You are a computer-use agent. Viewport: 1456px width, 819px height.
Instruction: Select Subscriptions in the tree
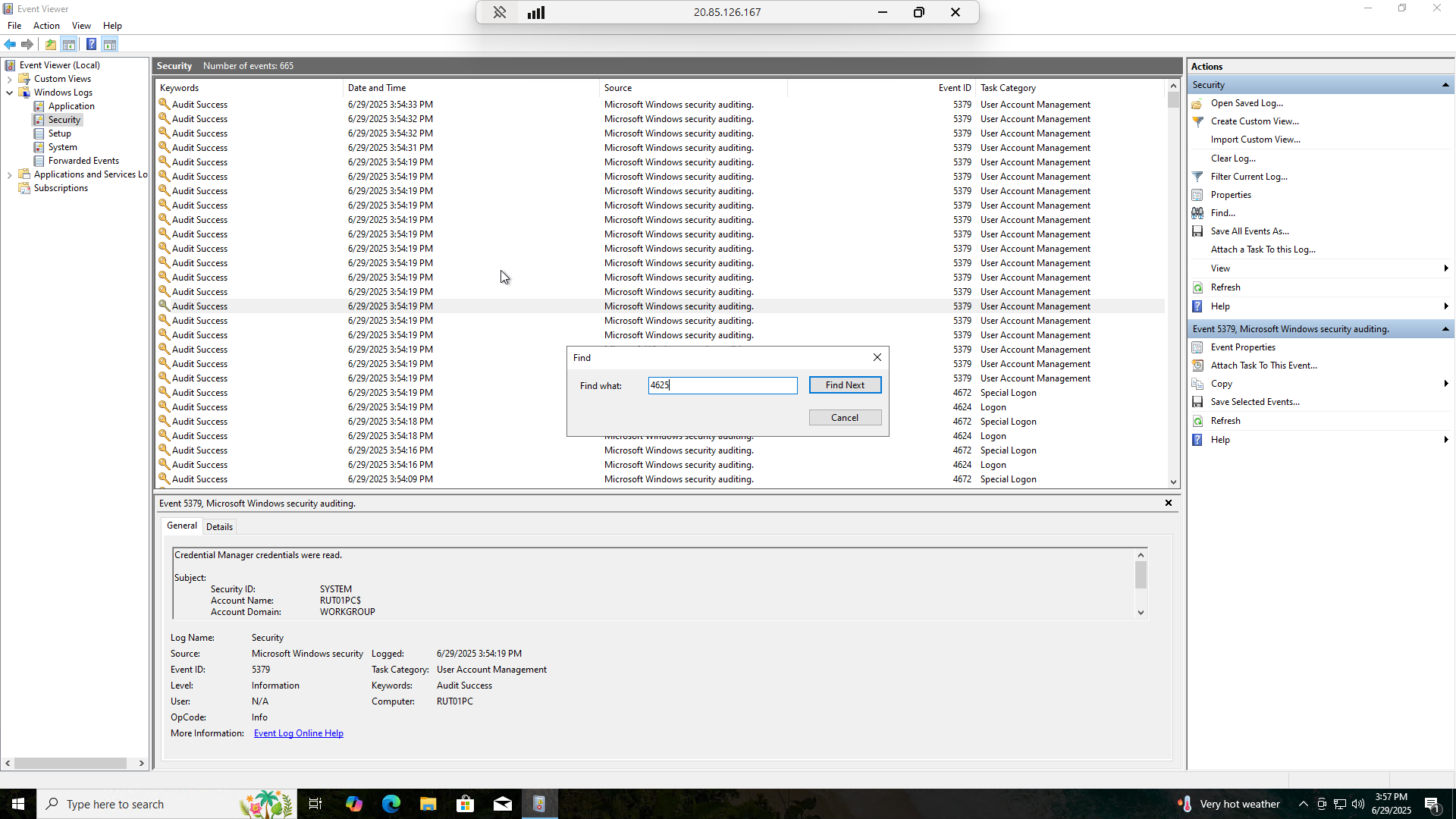tap(61, 188)
